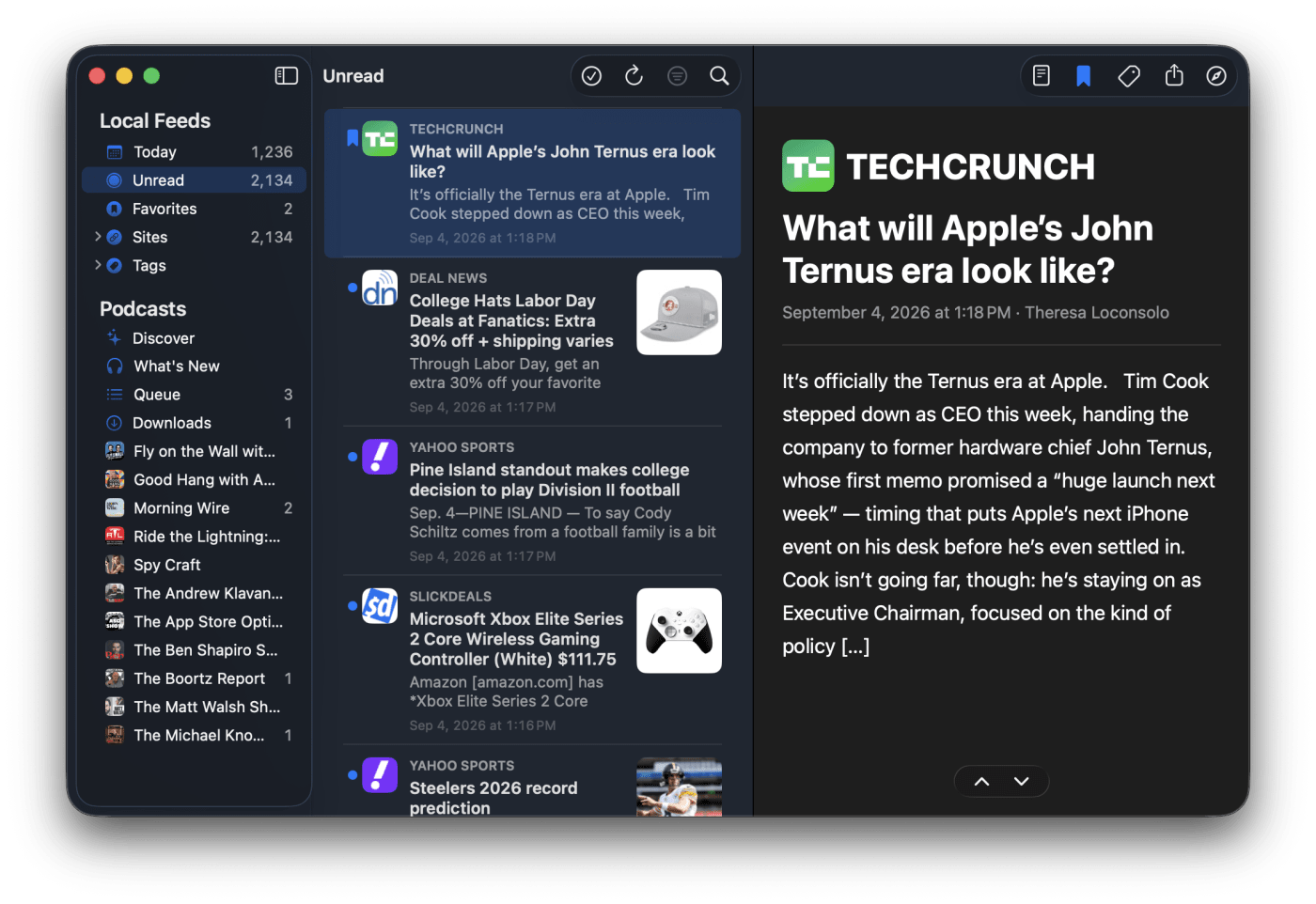Select The Boortz Report podcast
The height and width of the screenshot is (904, 1316).
(x=195, y=678)
